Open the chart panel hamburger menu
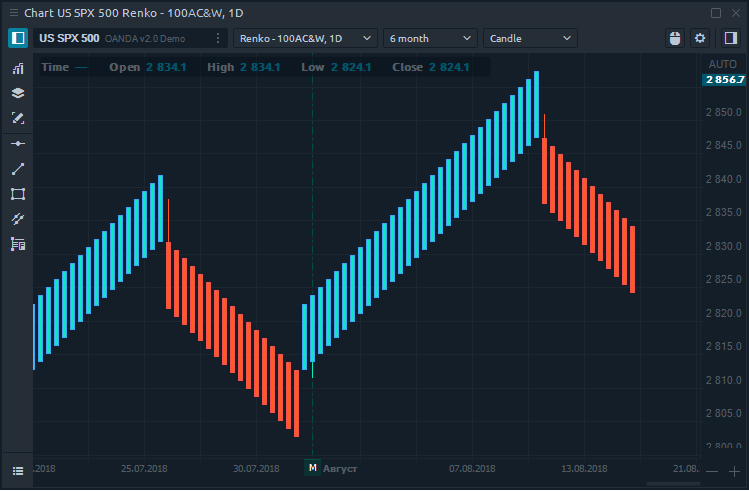The height and width of the screenshot is (491, 749). pyautogui.click(x=17, y=470)
